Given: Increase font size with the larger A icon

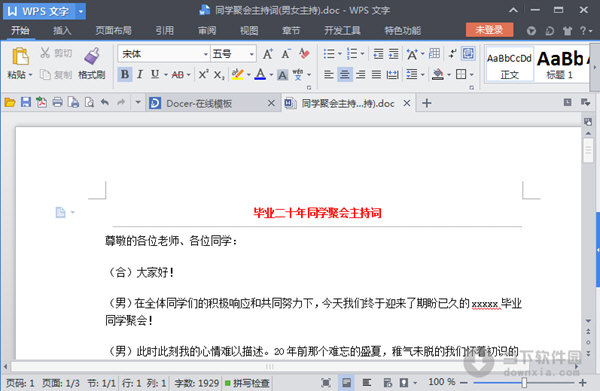Looking at the screenshot, I should point(268,54).
